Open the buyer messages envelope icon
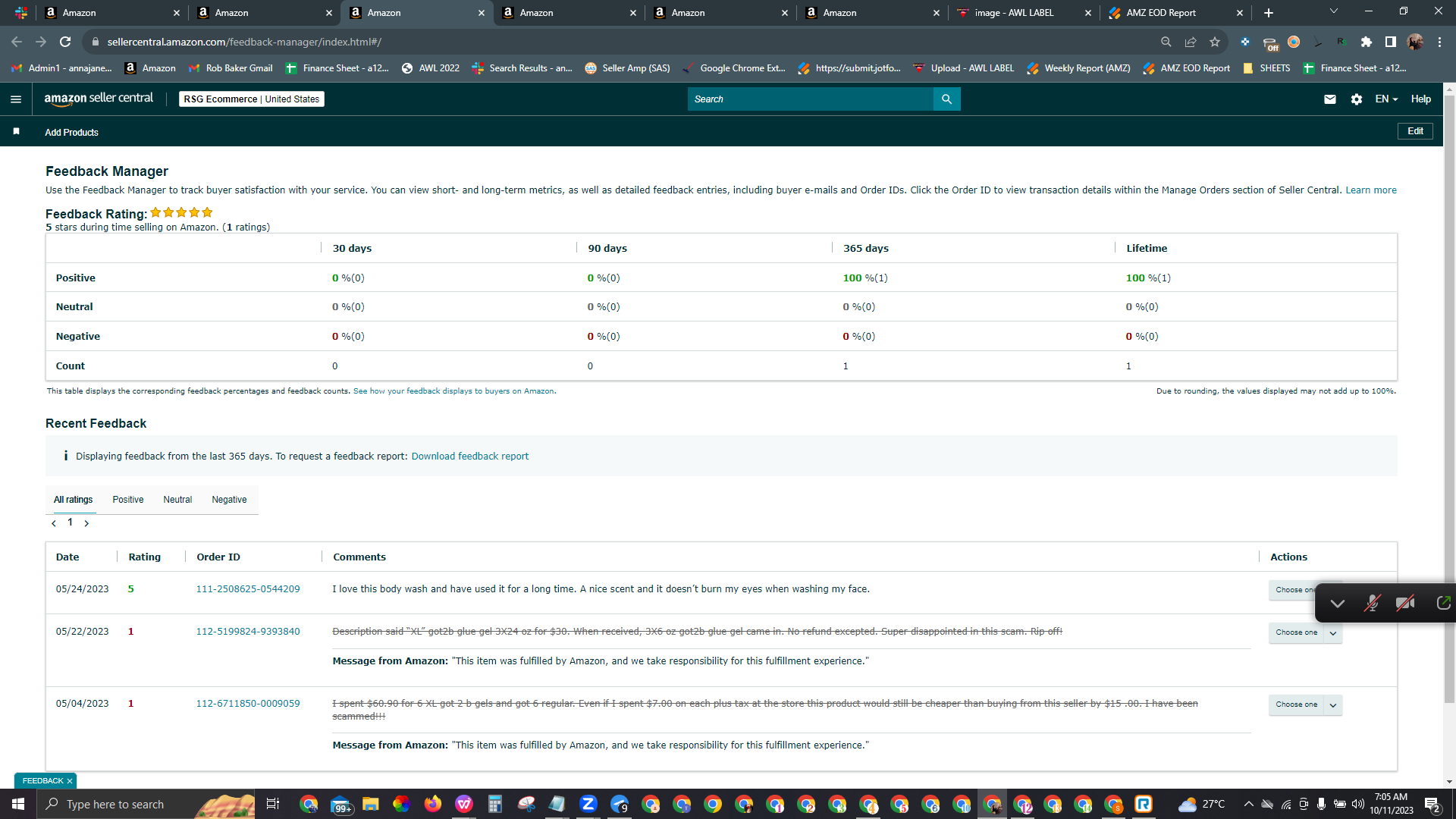The image size is (1456, 819). 1329,99
